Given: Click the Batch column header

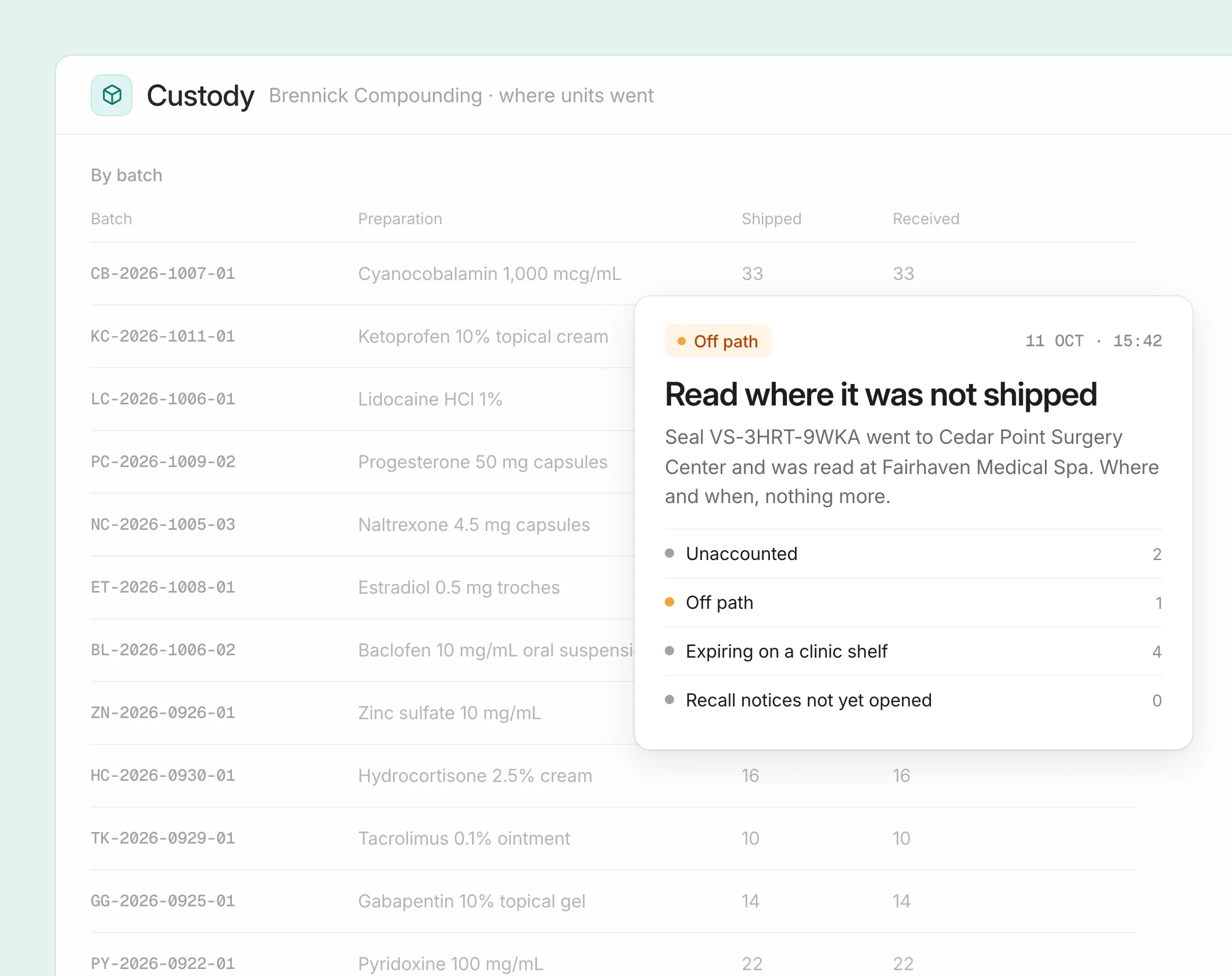Looking at the screenshot, I should 112,219.
